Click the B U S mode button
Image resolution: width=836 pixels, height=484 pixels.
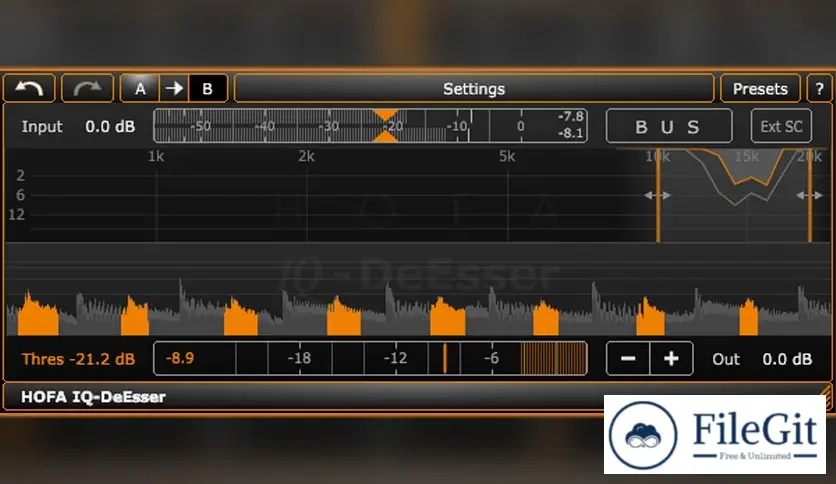point(669,126)
